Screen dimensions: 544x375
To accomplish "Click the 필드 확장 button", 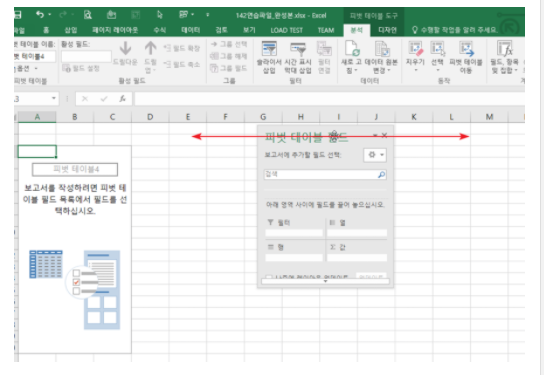I will coord(182,48).
